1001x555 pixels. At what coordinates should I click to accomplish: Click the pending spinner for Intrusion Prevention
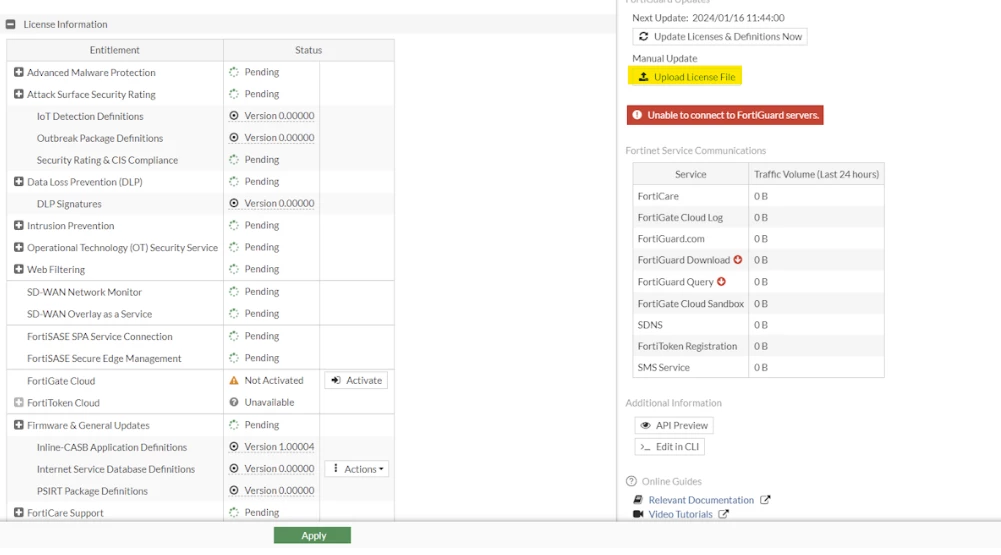[x=234, y=225]
